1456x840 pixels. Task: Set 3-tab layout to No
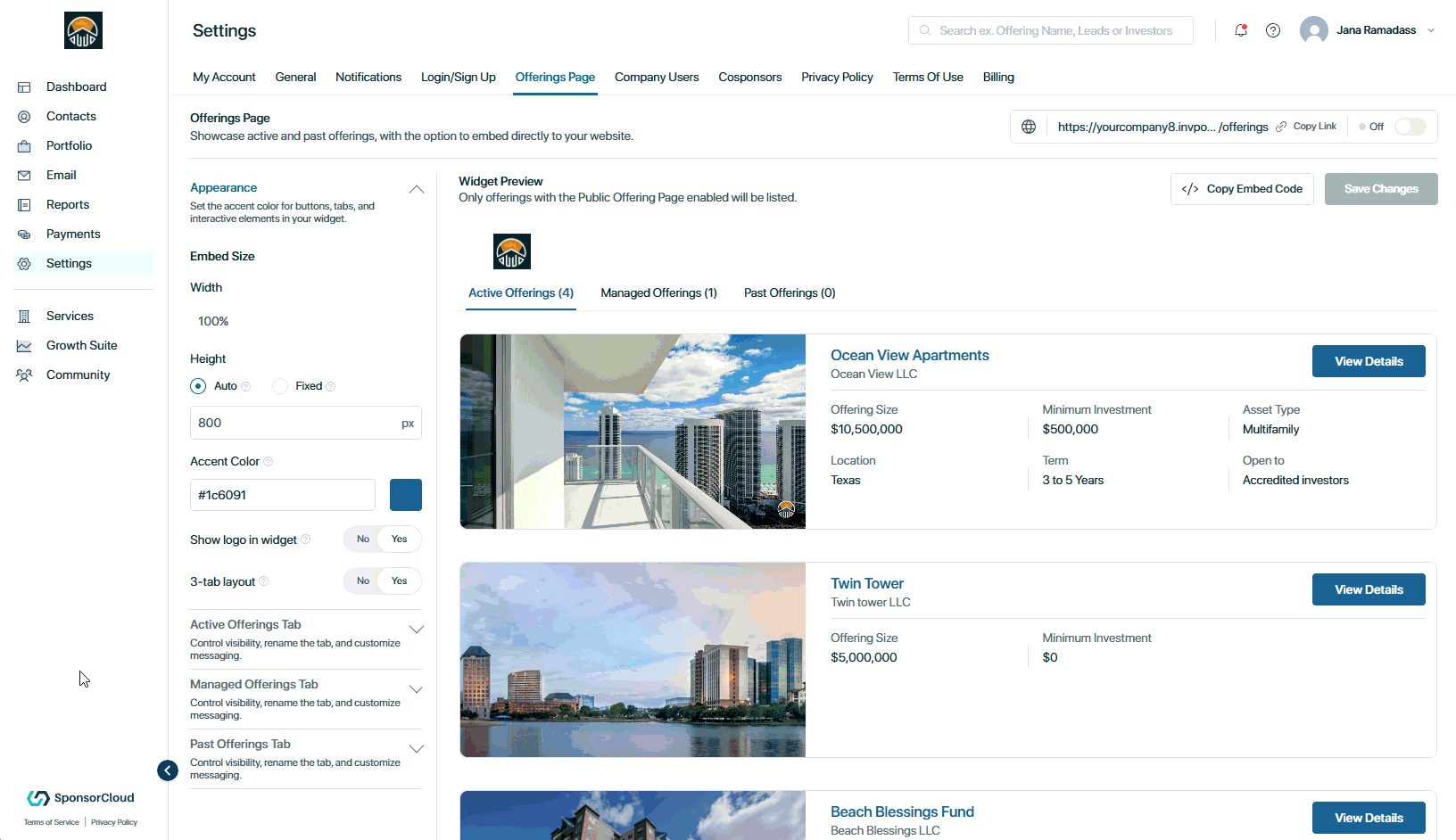point(363,581)
